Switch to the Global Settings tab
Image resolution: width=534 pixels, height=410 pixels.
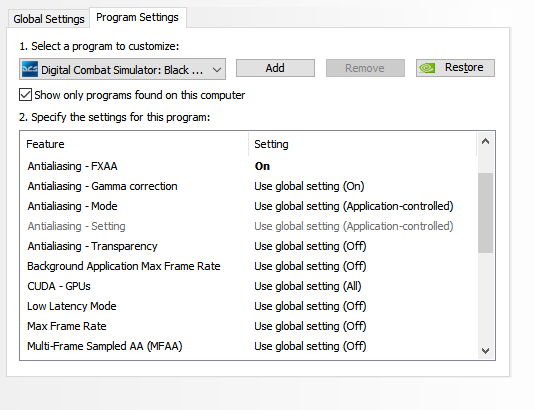[x=49, y=19]
